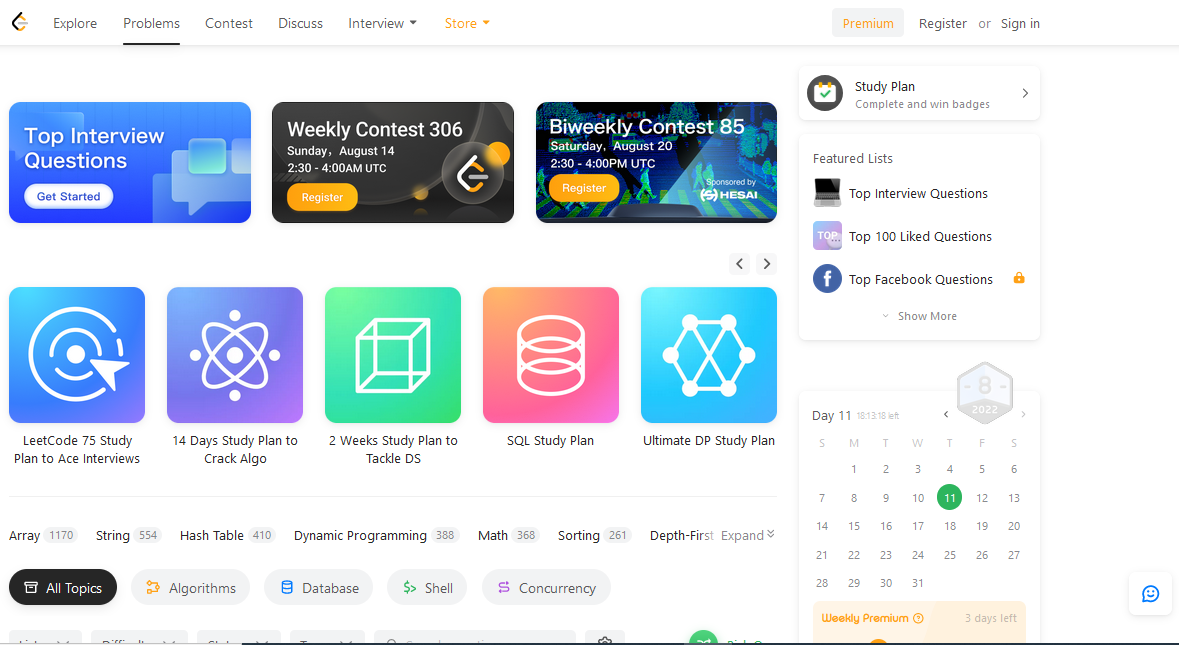Select day 18 in the calendar
Screen dimensions: 1179x645
point(950,526)
